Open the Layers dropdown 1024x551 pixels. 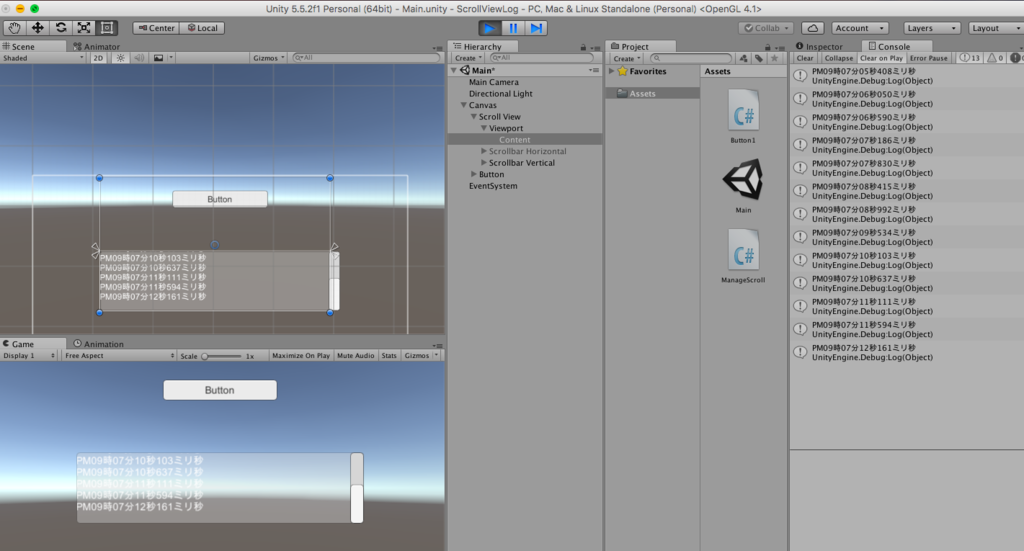click(932, 28)
